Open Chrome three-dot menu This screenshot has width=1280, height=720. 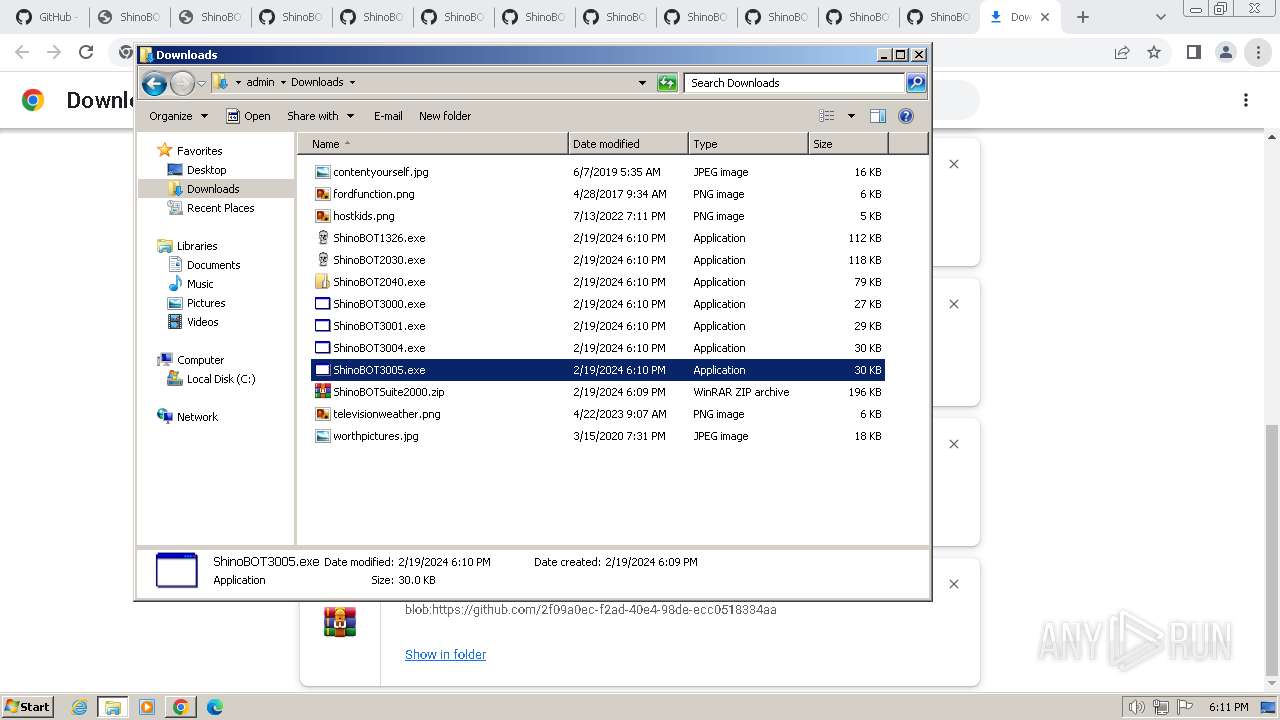click(x=1258, y=52)
